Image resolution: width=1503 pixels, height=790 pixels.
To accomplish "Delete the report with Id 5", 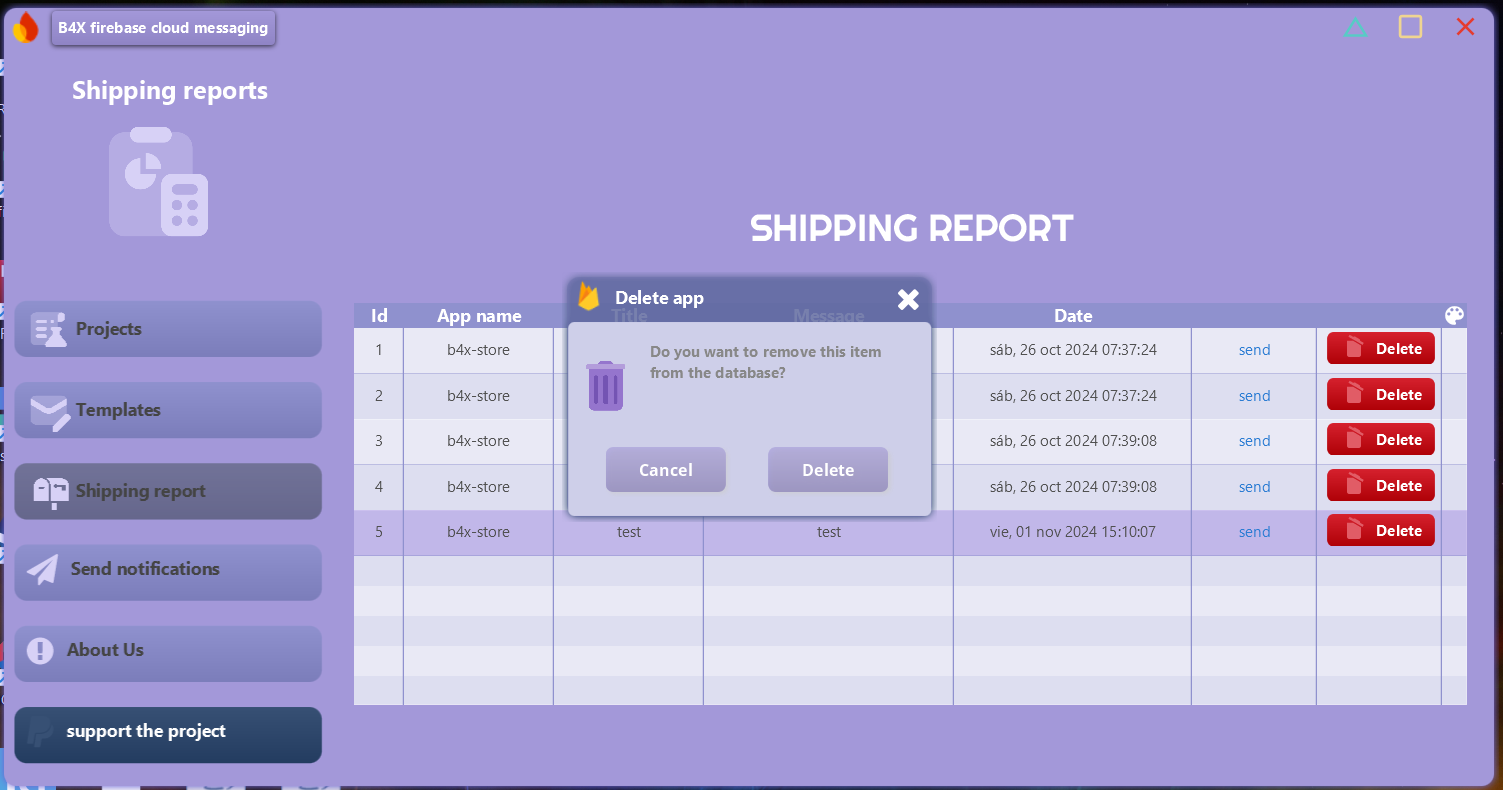I will coord(1381,531).
